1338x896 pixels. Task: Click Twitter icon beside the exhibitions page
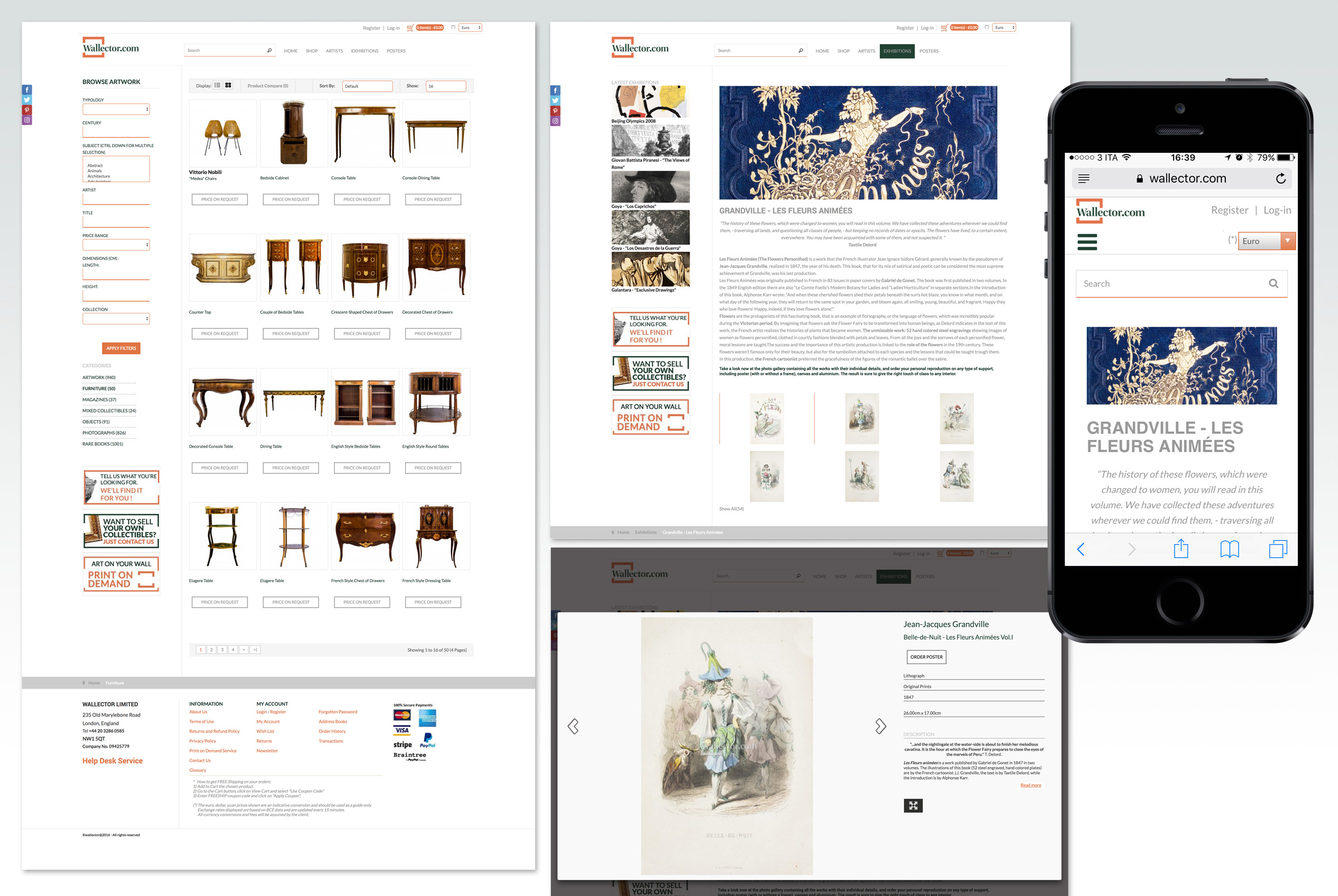tap(555, 100)
